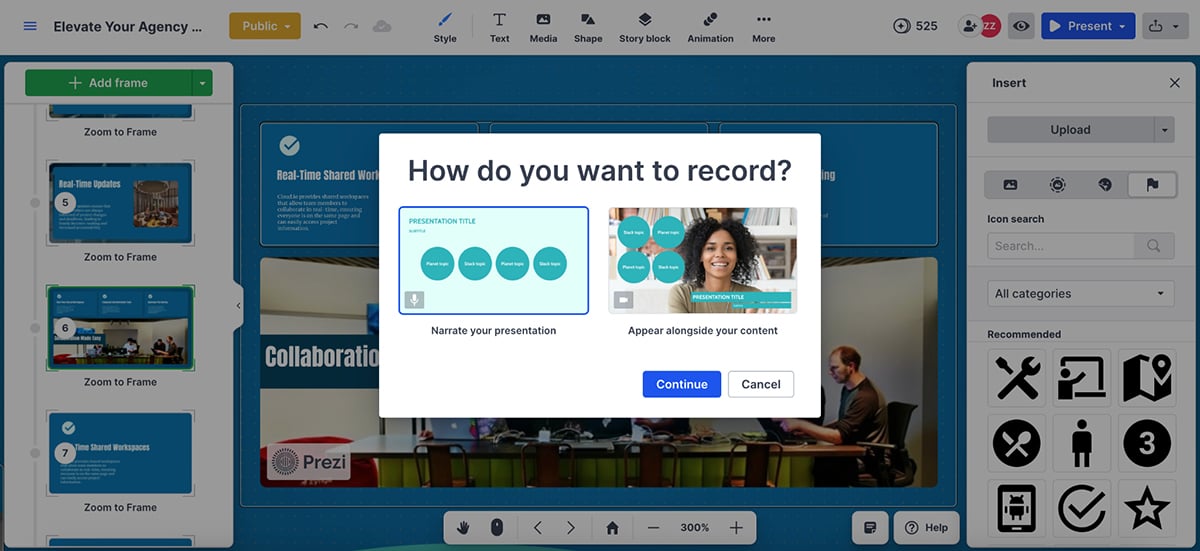The width and height of the screenshot is (1200, 551).
Task: Switch to the images tab in Insert panel
Action: pos(1010,185)
